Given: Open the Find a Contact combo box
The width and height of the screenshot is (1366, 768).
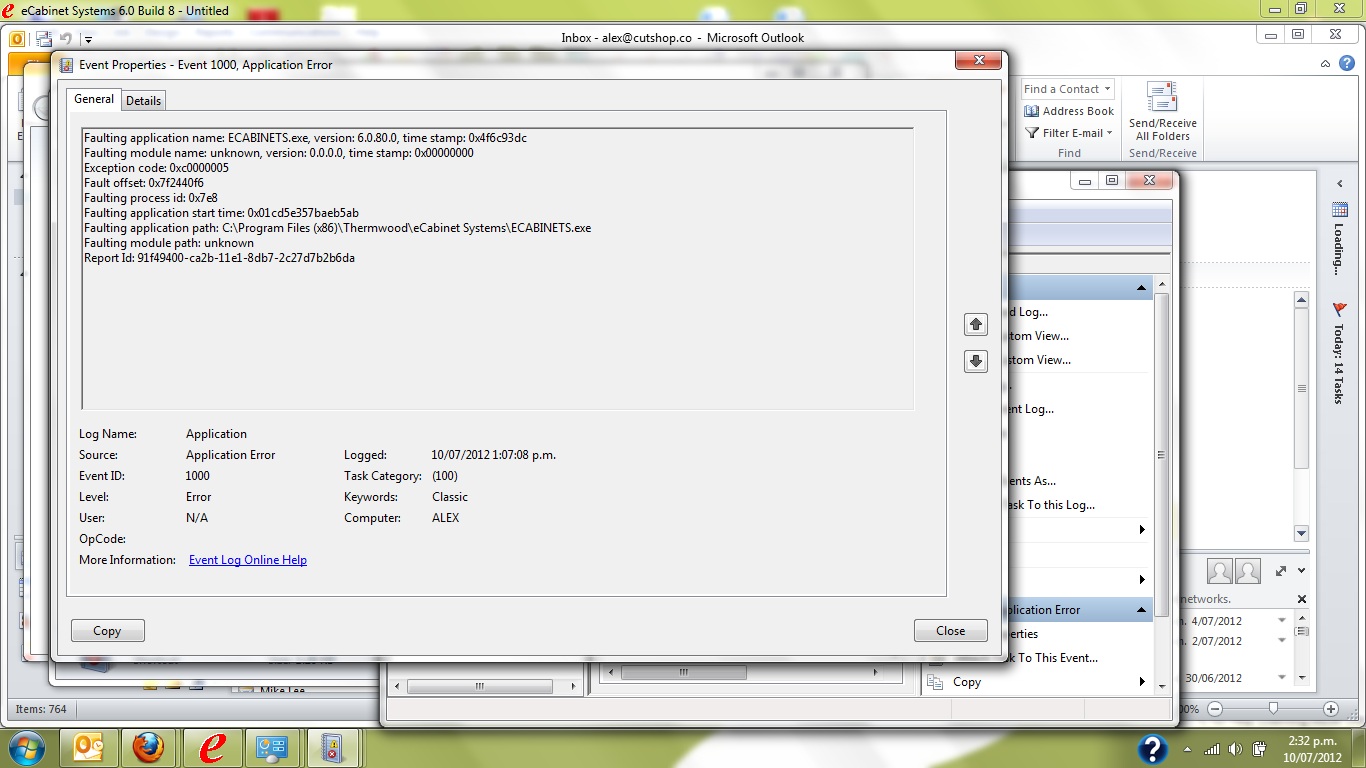Looking at the screenshot, I should [1067, 89].
